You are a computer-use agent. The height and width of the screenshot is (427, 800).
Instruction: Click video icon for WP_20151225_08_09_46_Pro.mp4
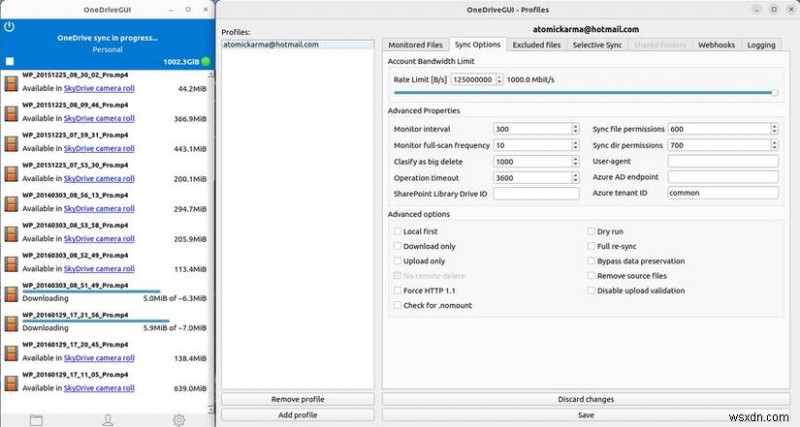(x=11, y=113)
